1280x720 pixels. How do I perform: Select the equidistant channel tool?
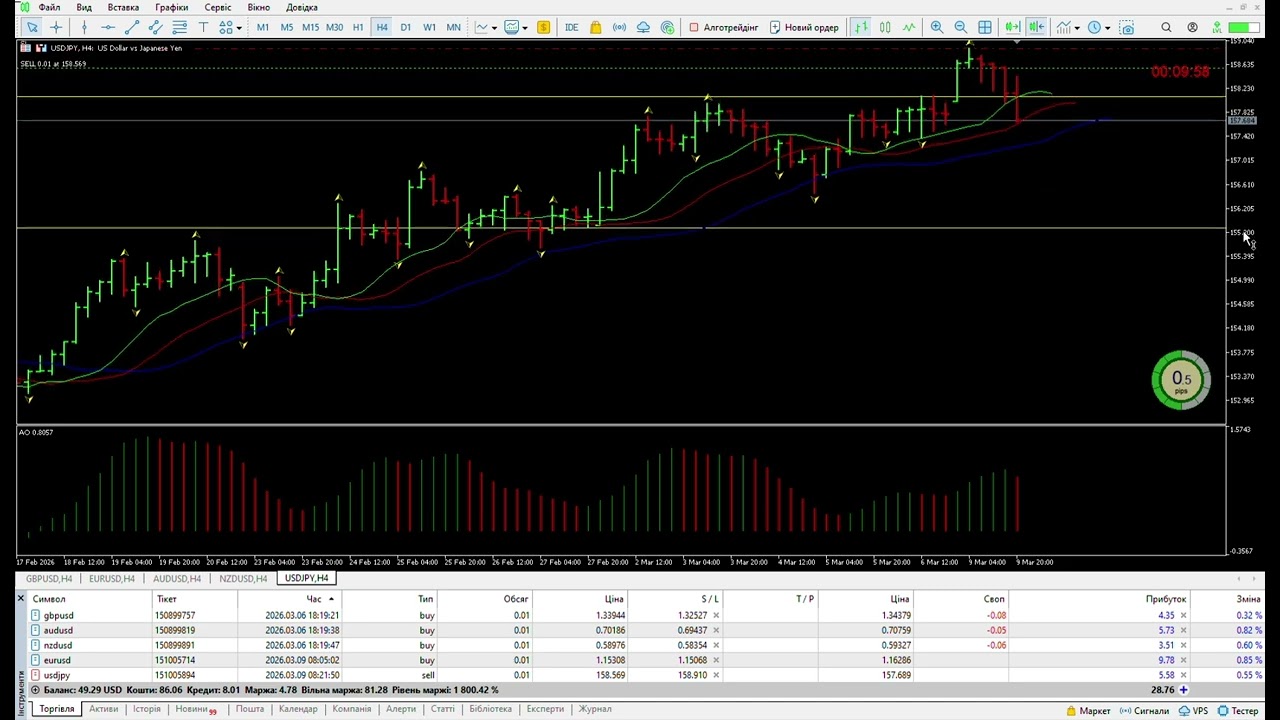[156, 27]
